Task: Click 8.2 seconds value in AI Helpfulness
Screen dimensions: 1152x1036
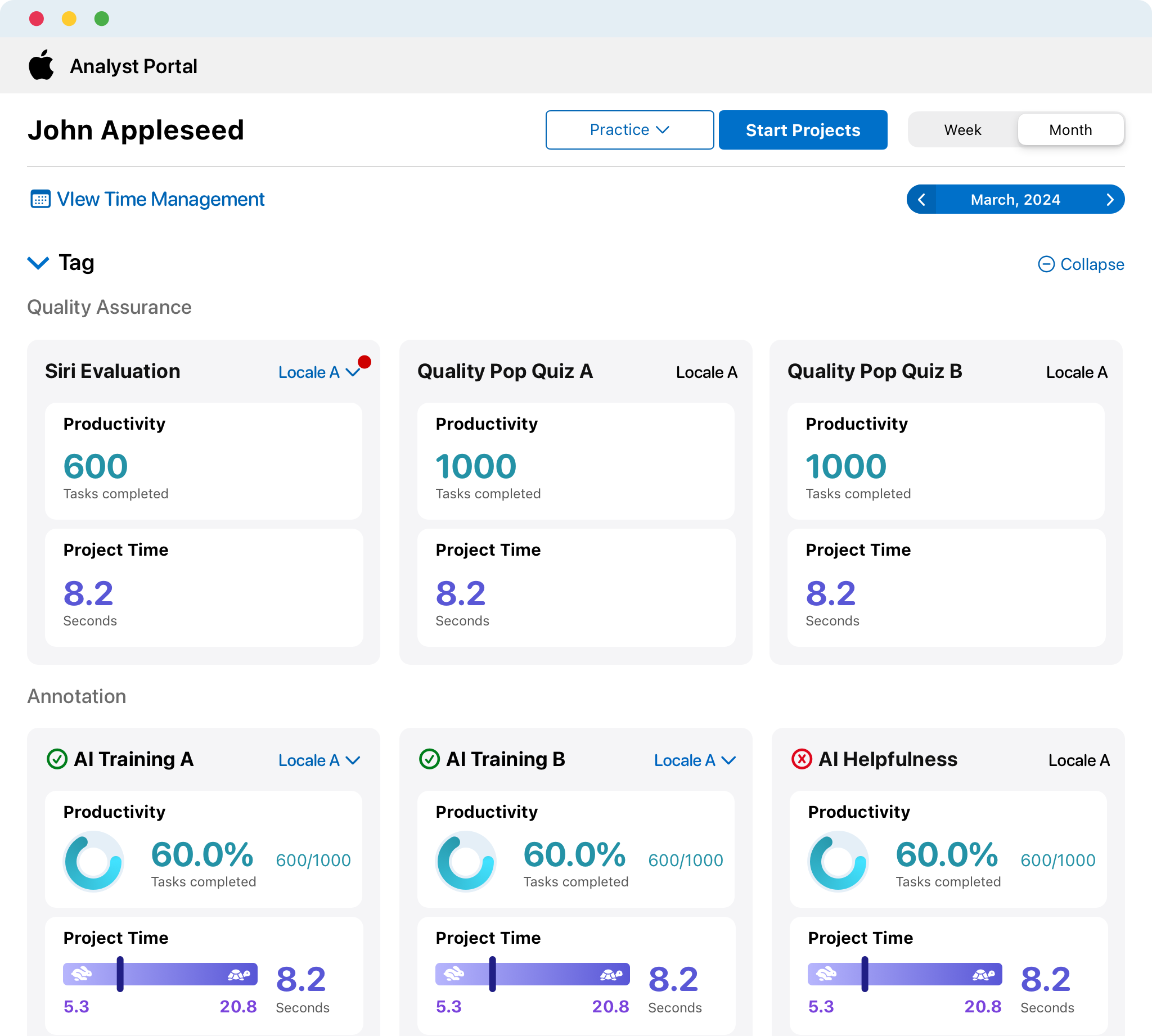Action: click(x=1046, y=979)
